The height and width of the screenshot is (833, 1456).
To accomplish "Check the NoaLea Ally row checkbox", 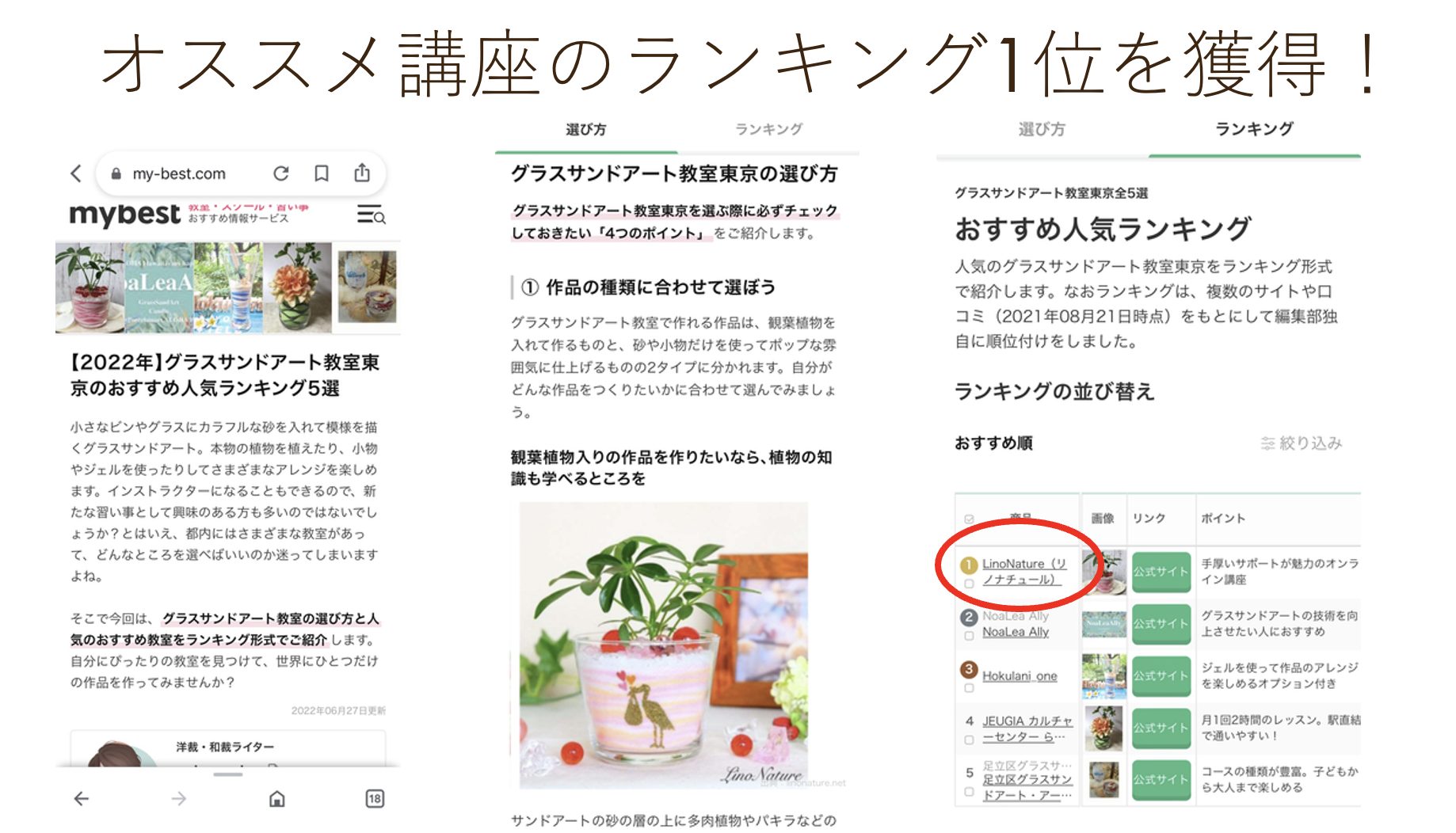I will pos(969,636).
